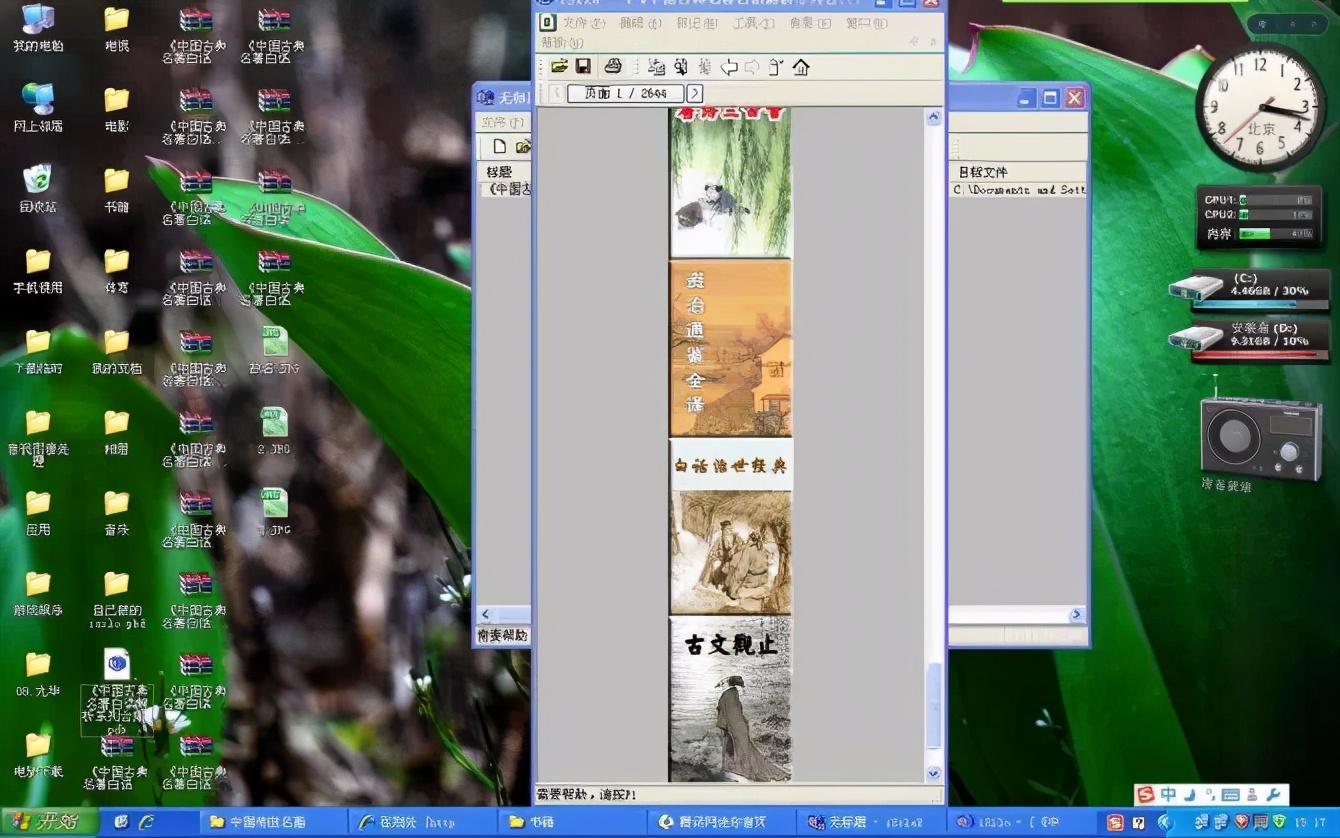Open the 电影 folder on desktop
1340x838 pixels.
117,108
